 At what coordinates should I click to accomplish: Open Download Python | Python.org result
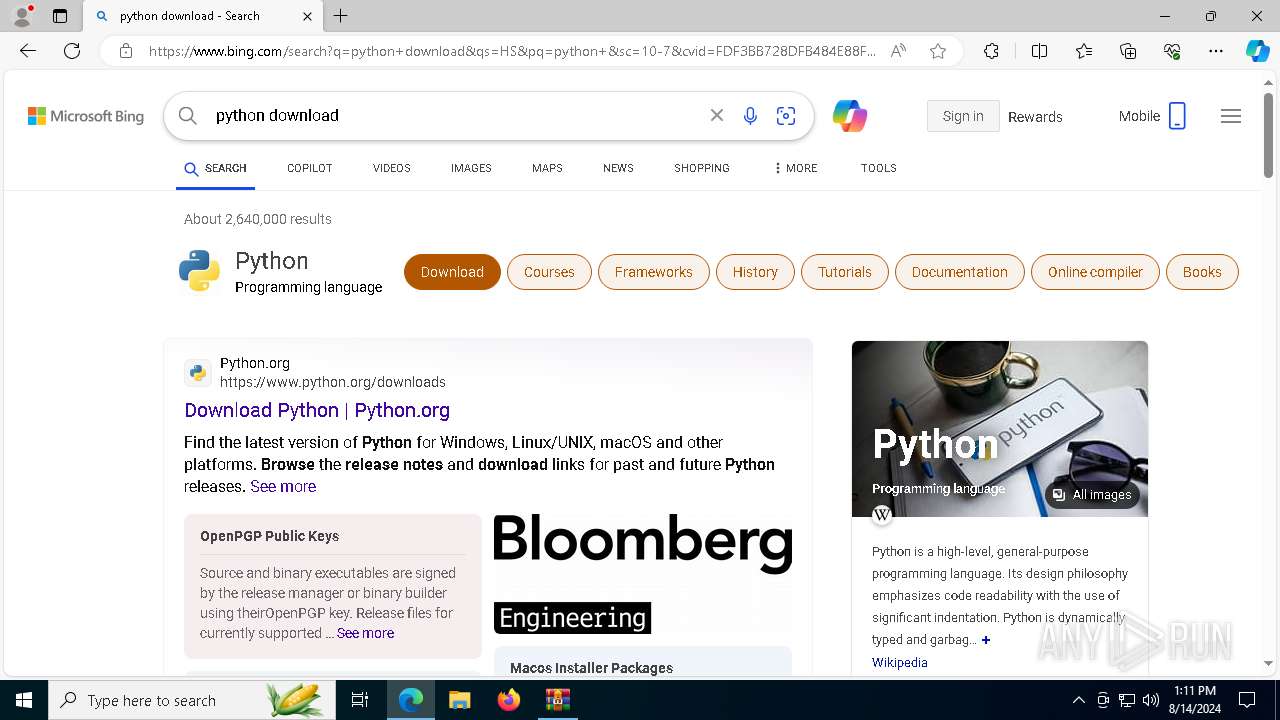[x=317, y=410]
